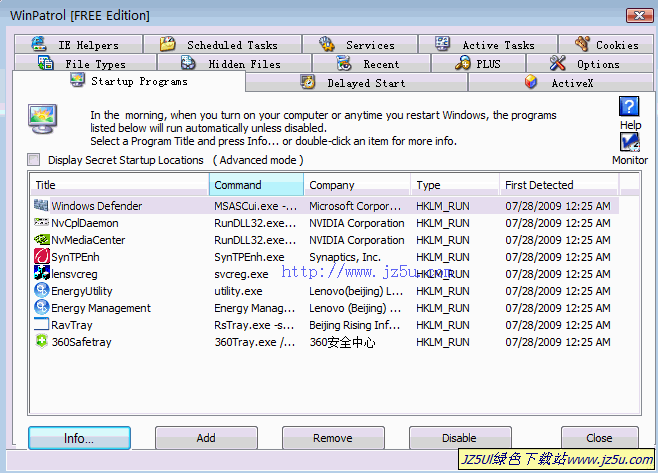Click the Hidden Files icon
658x473 pixels.
point(188,63)
